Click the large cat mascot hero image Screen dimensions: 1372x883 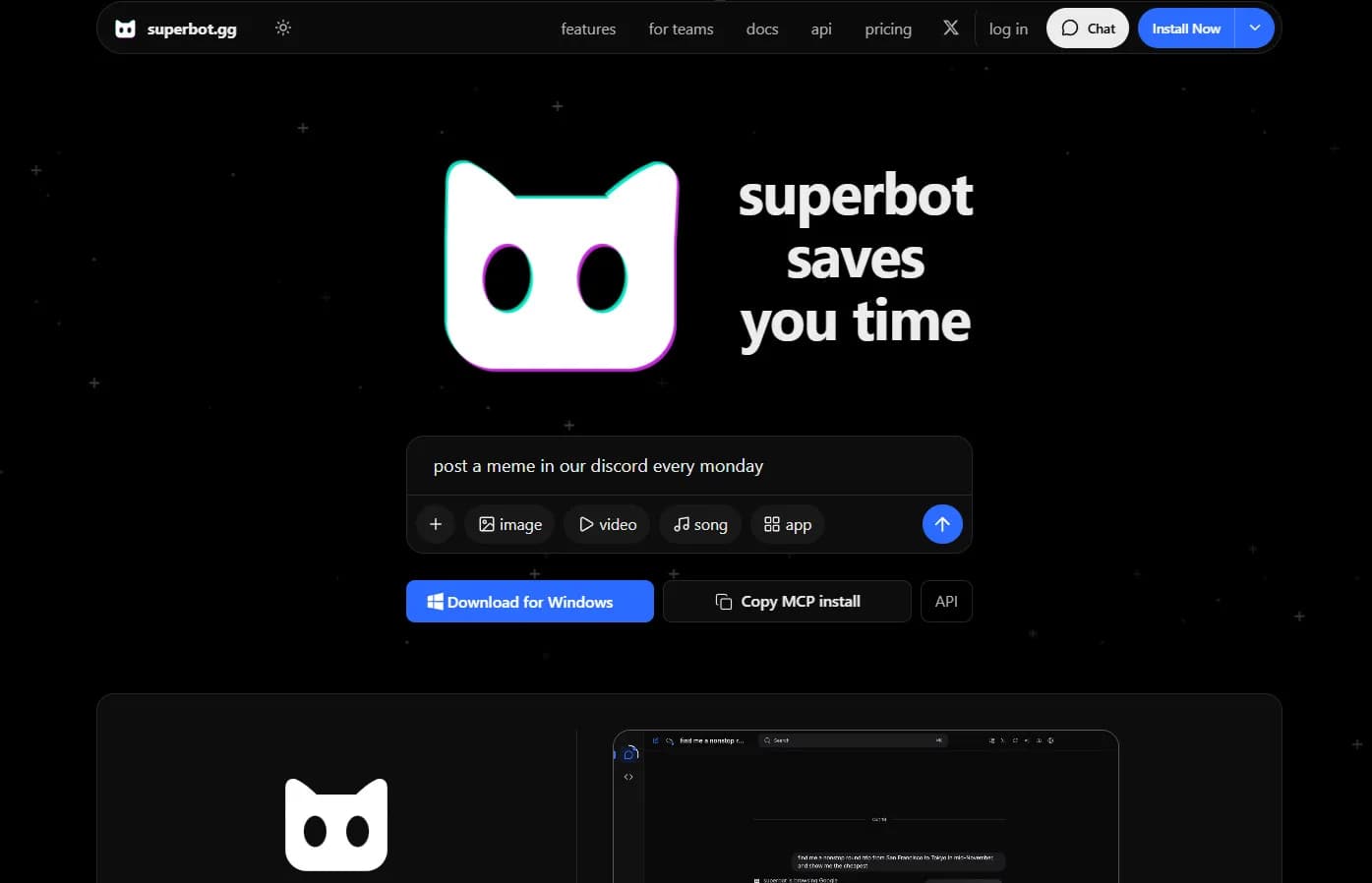[562, 265]
